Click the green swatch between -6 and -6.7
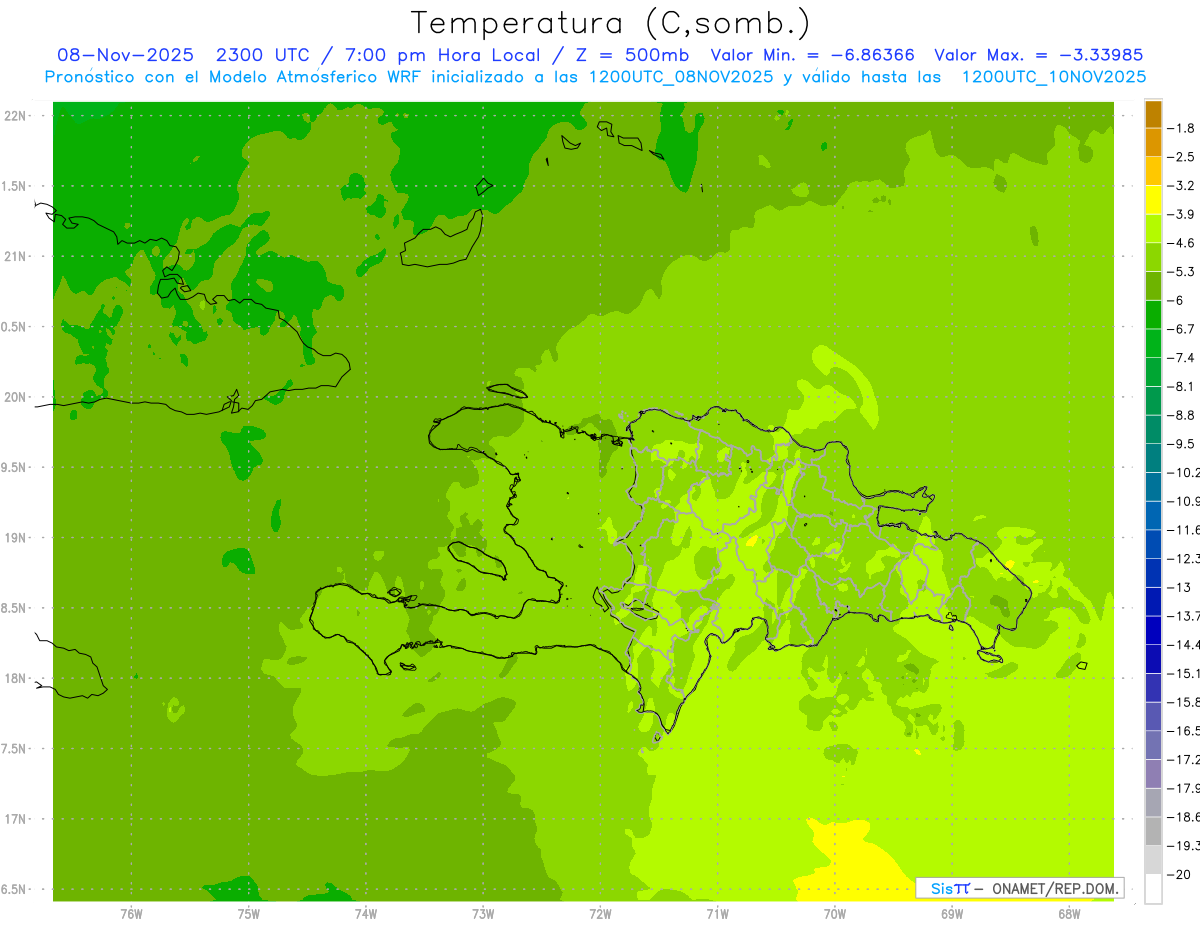This screenshot has width=1200, height=927. tap(1153, 315)
